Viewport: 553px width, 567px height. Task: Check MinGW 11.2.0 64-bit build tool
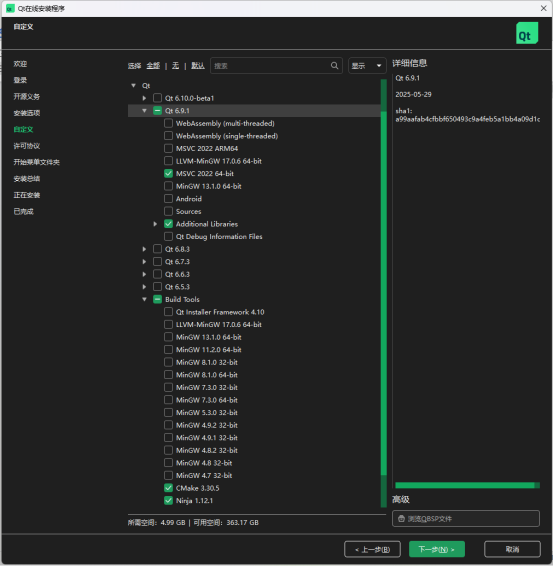[x=168, y=350]
